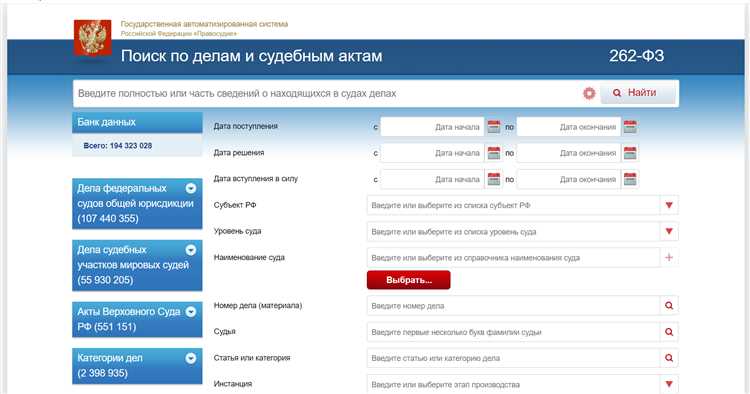
Task: Click the Russian coat of arms logo
Action: (92, 37)
